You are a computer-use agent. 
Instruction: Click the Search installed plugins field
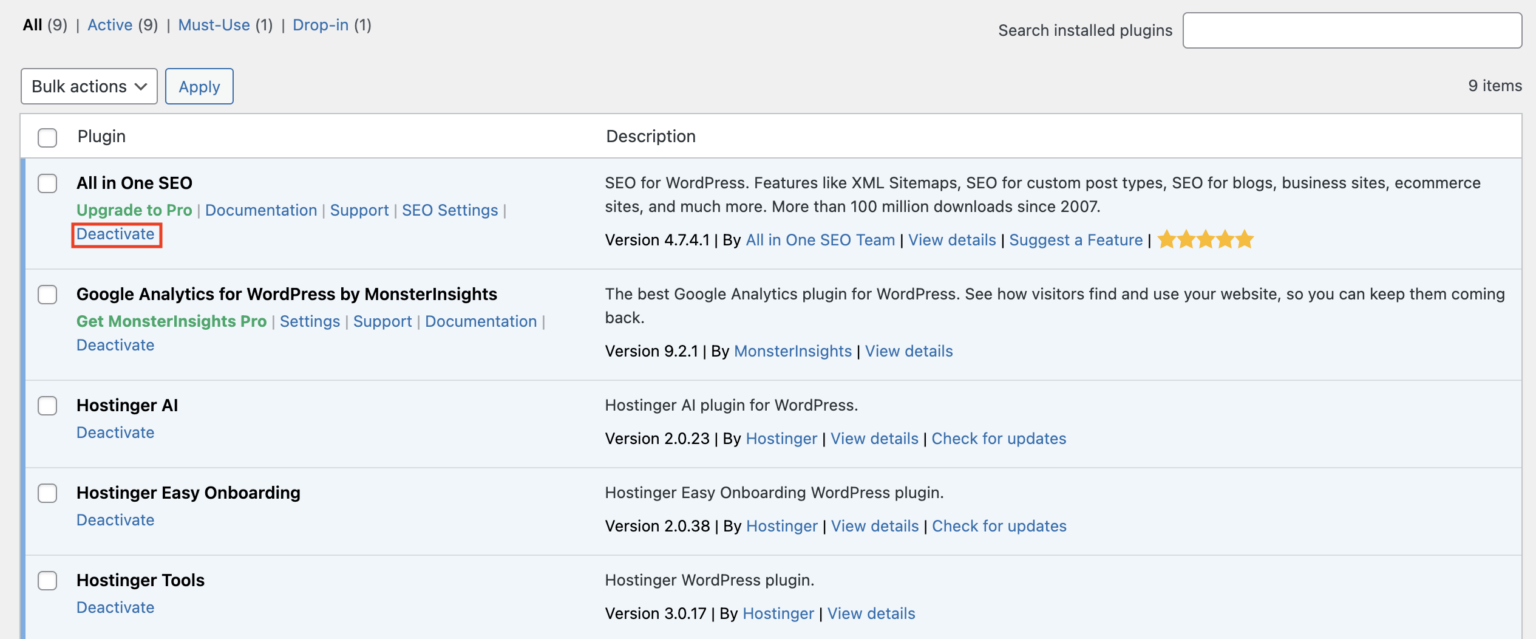tap(1351, 30)
